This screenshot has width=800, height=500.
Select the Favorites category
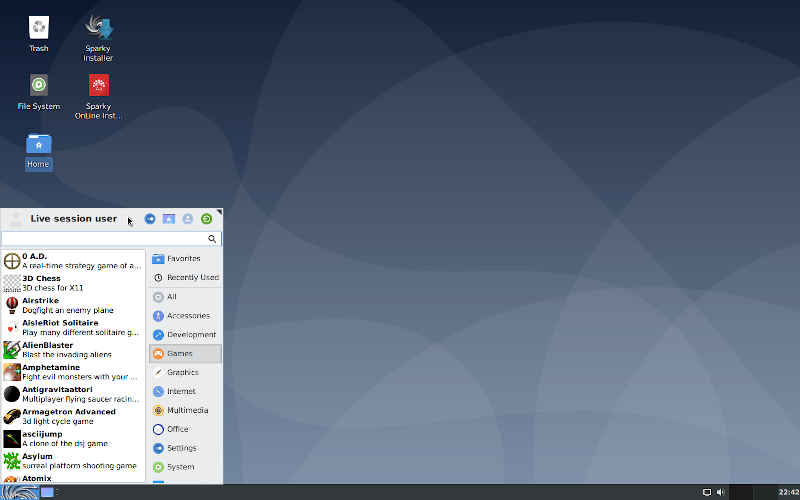(186, 259)
